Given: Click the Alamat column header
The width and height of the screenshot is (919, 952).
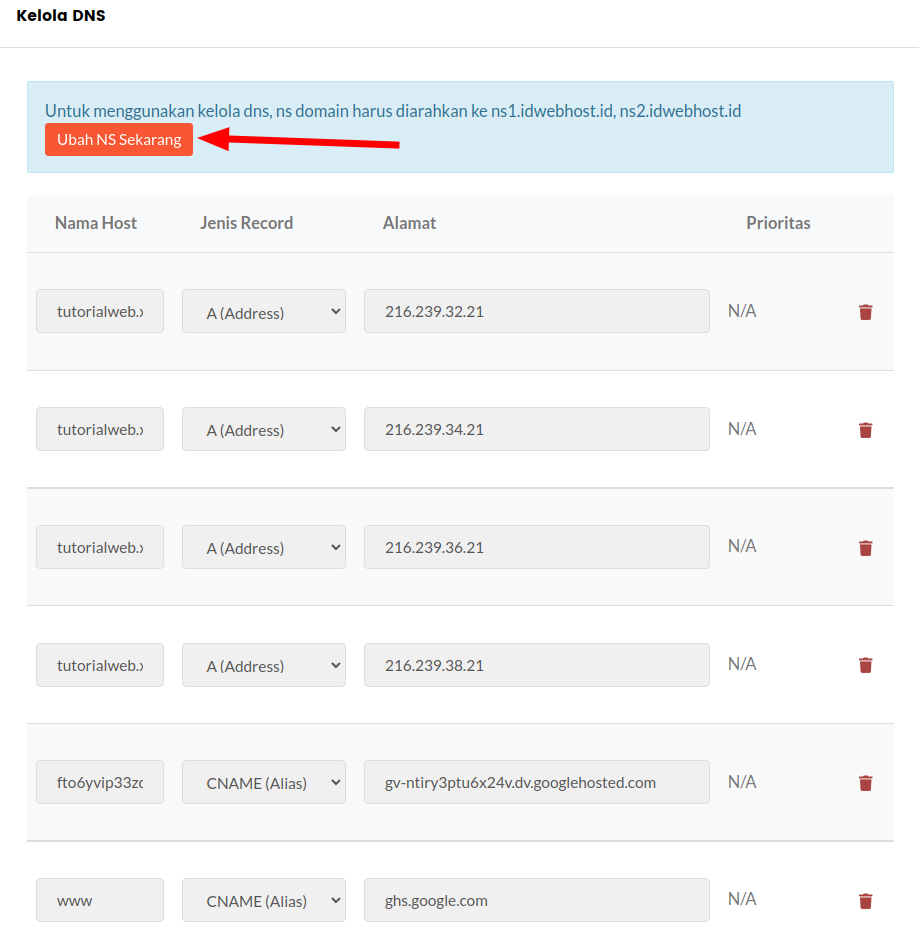Looking at the screenshot, I should pos(409,223).
